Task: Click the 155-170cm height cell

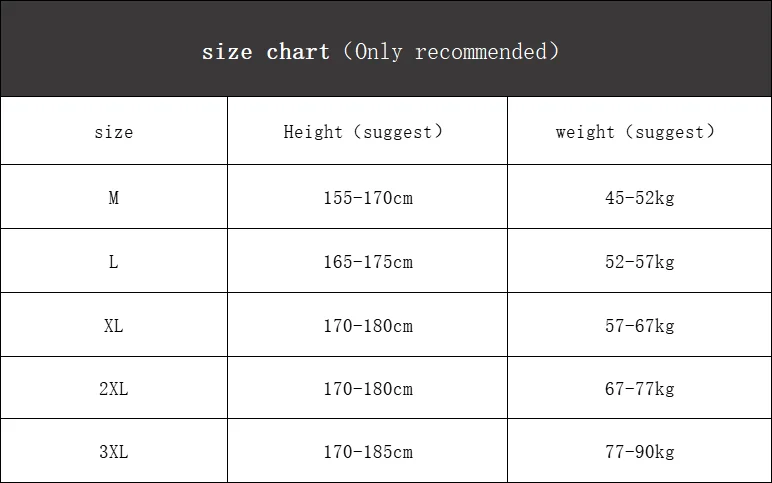Action: click(x=367, y=198)
